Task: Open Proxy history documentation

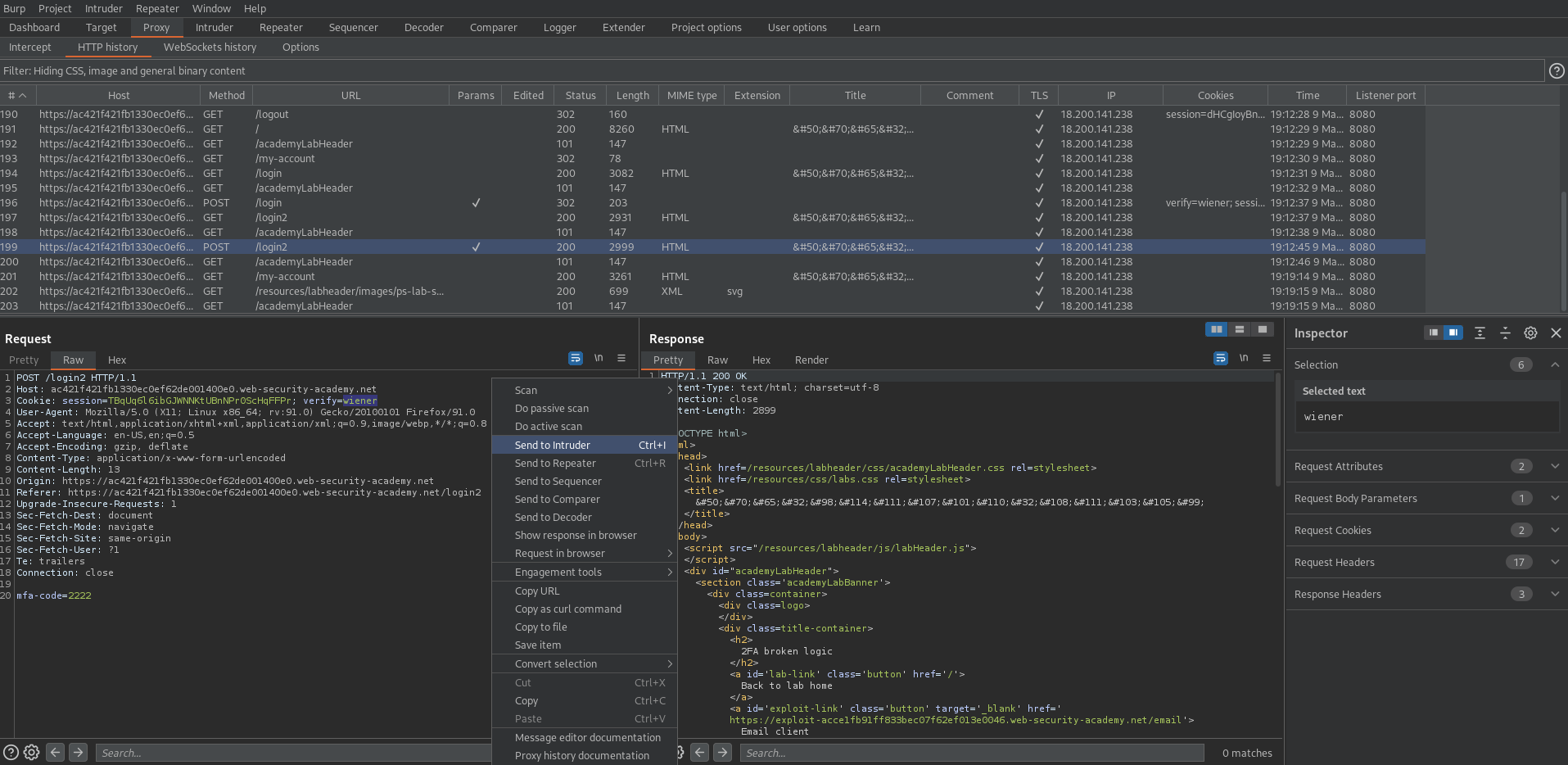Action: pos(585,755)
